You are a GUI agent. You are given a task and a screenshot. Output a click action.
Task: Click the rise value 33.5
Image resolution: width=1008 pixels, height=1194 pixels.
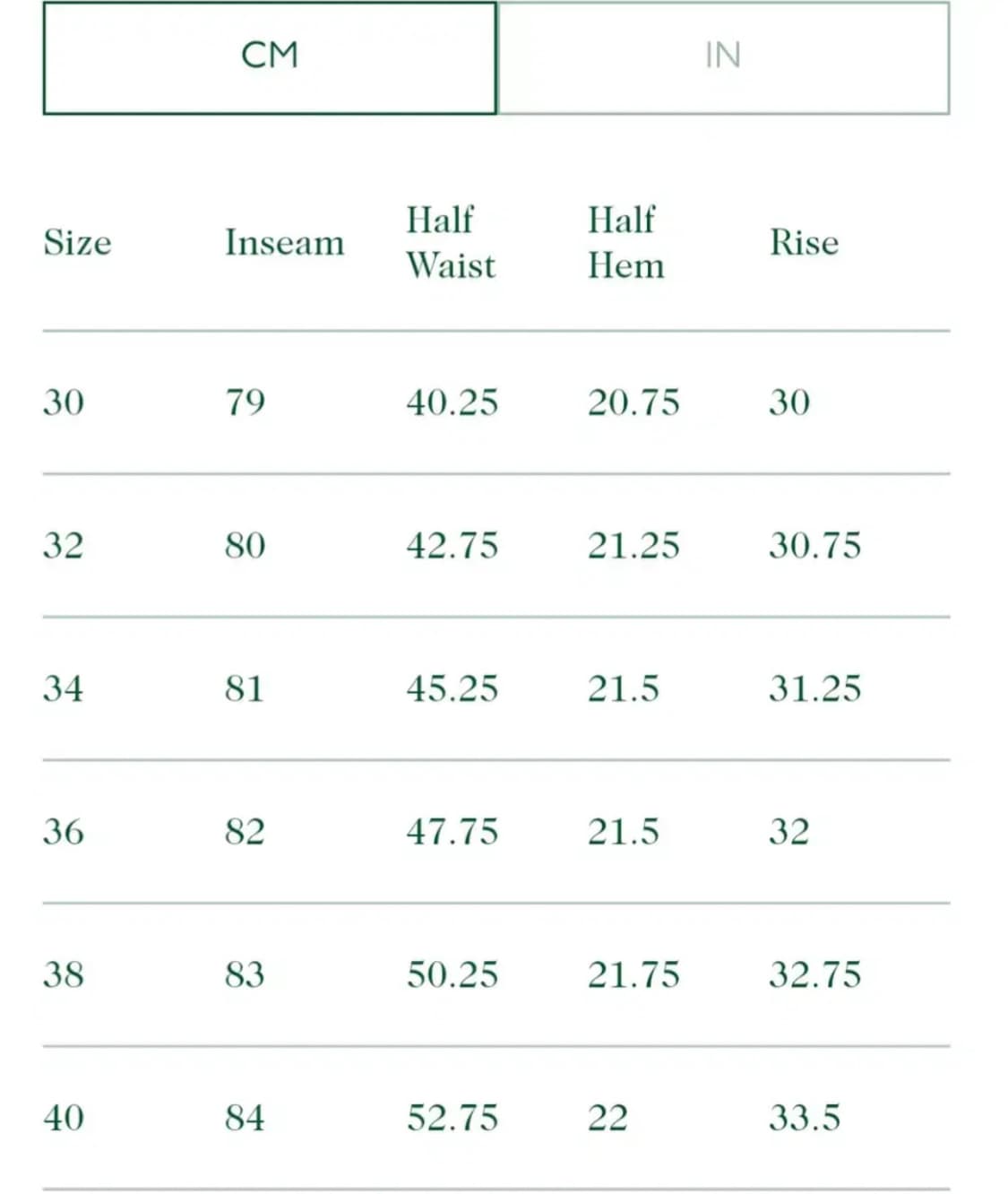coord(805,1118)
